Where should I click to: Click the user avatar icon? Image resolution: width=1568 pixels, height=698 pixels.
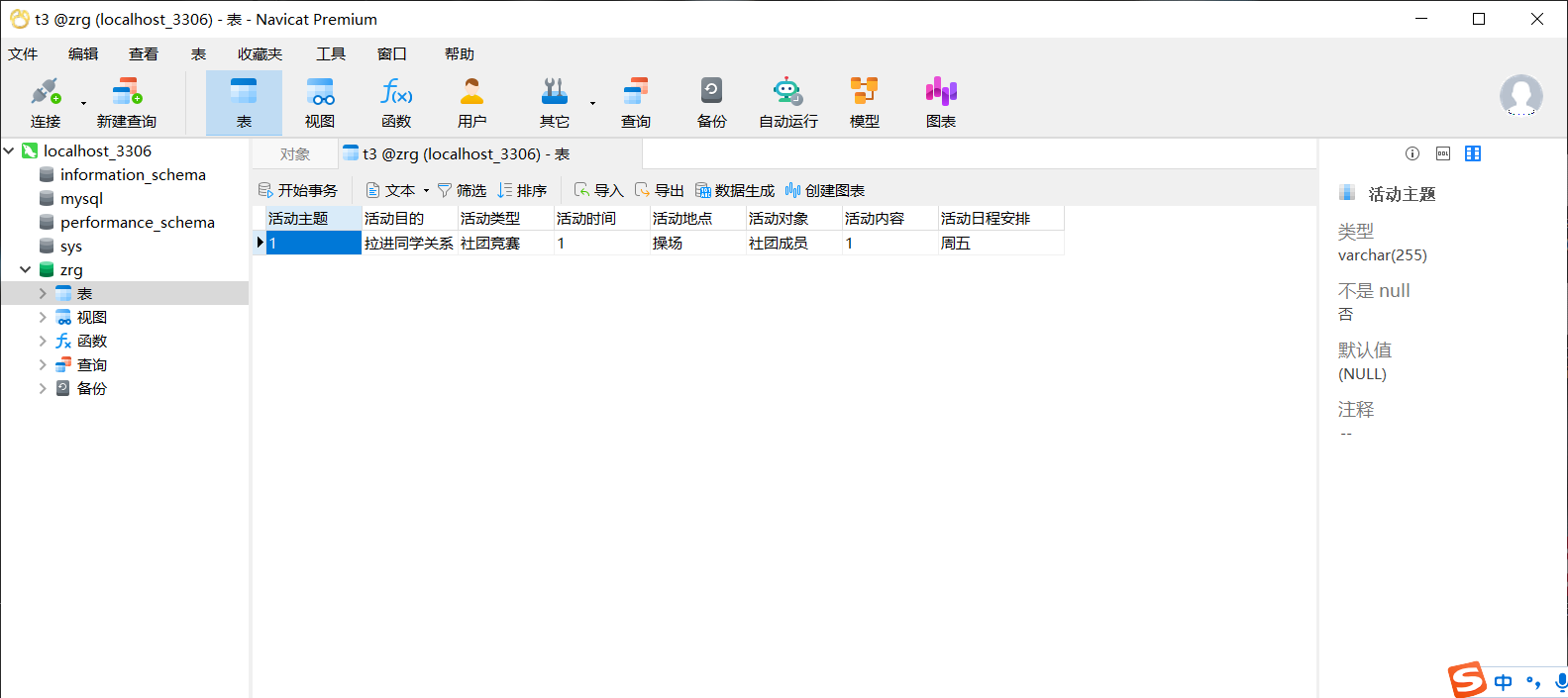(1520, 96)
